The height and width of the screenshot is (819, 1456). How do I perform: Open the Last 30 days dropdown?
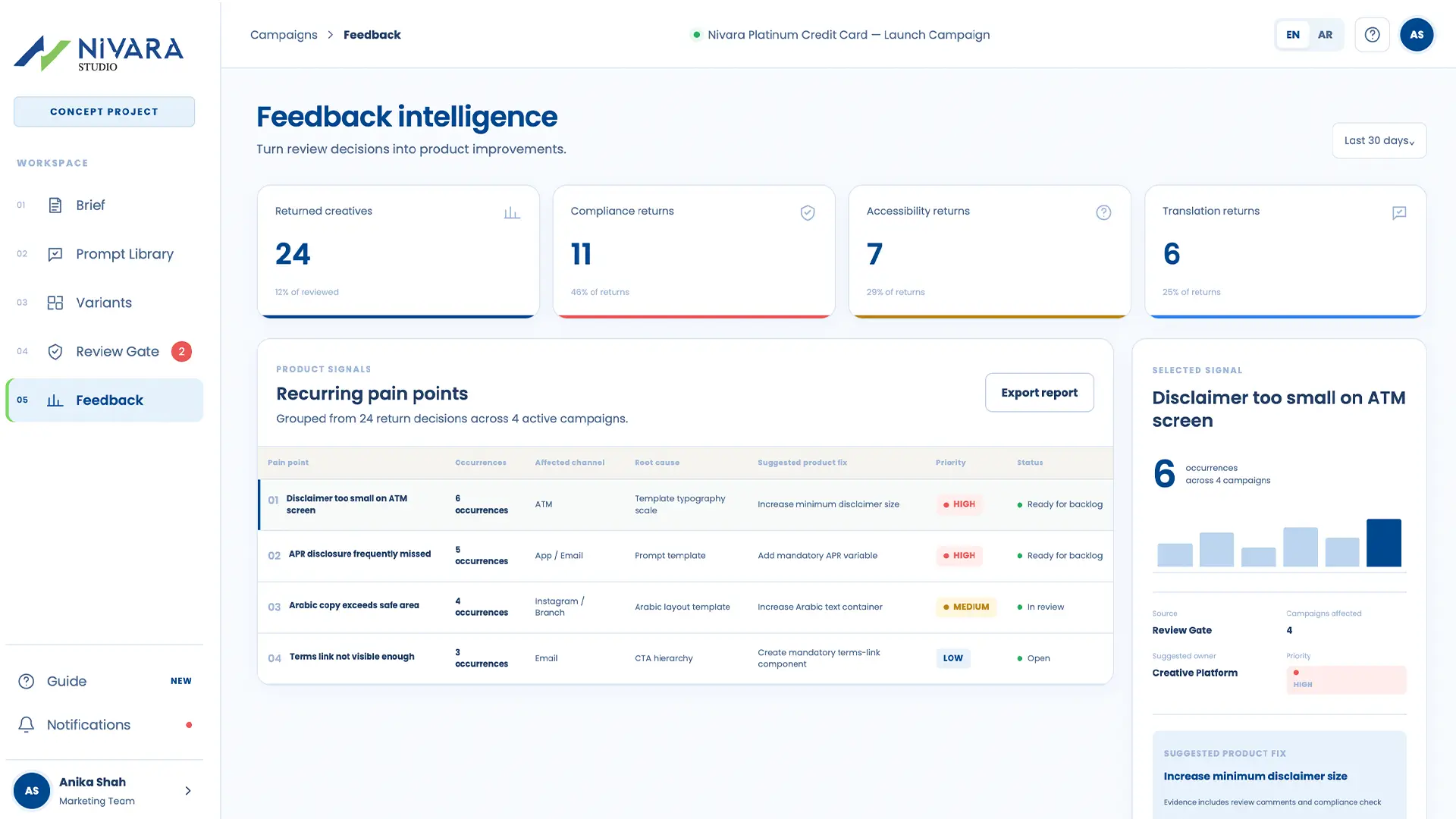[1379, 140]
